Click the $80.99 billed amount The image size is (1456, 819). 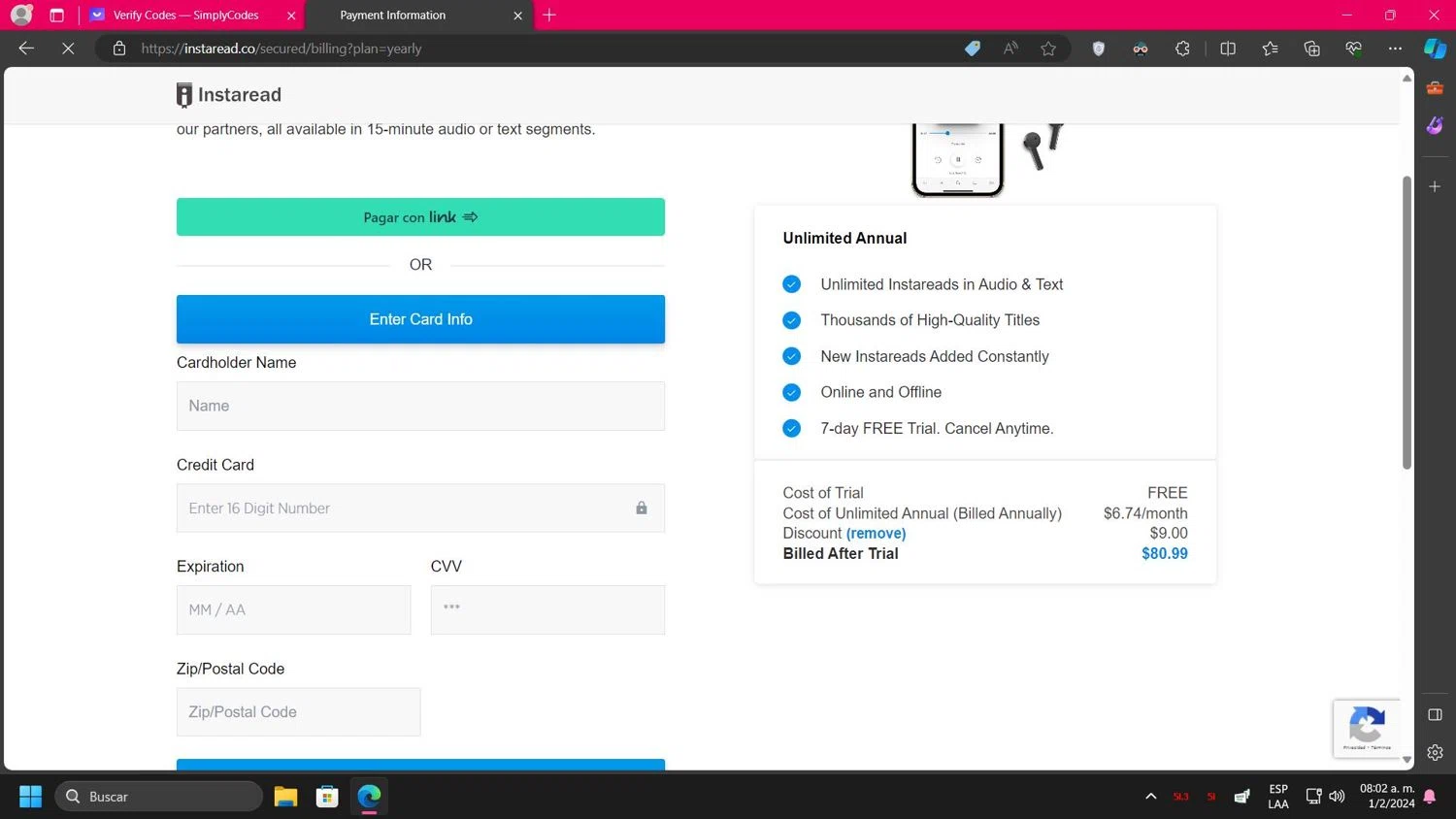point(1164,554)
